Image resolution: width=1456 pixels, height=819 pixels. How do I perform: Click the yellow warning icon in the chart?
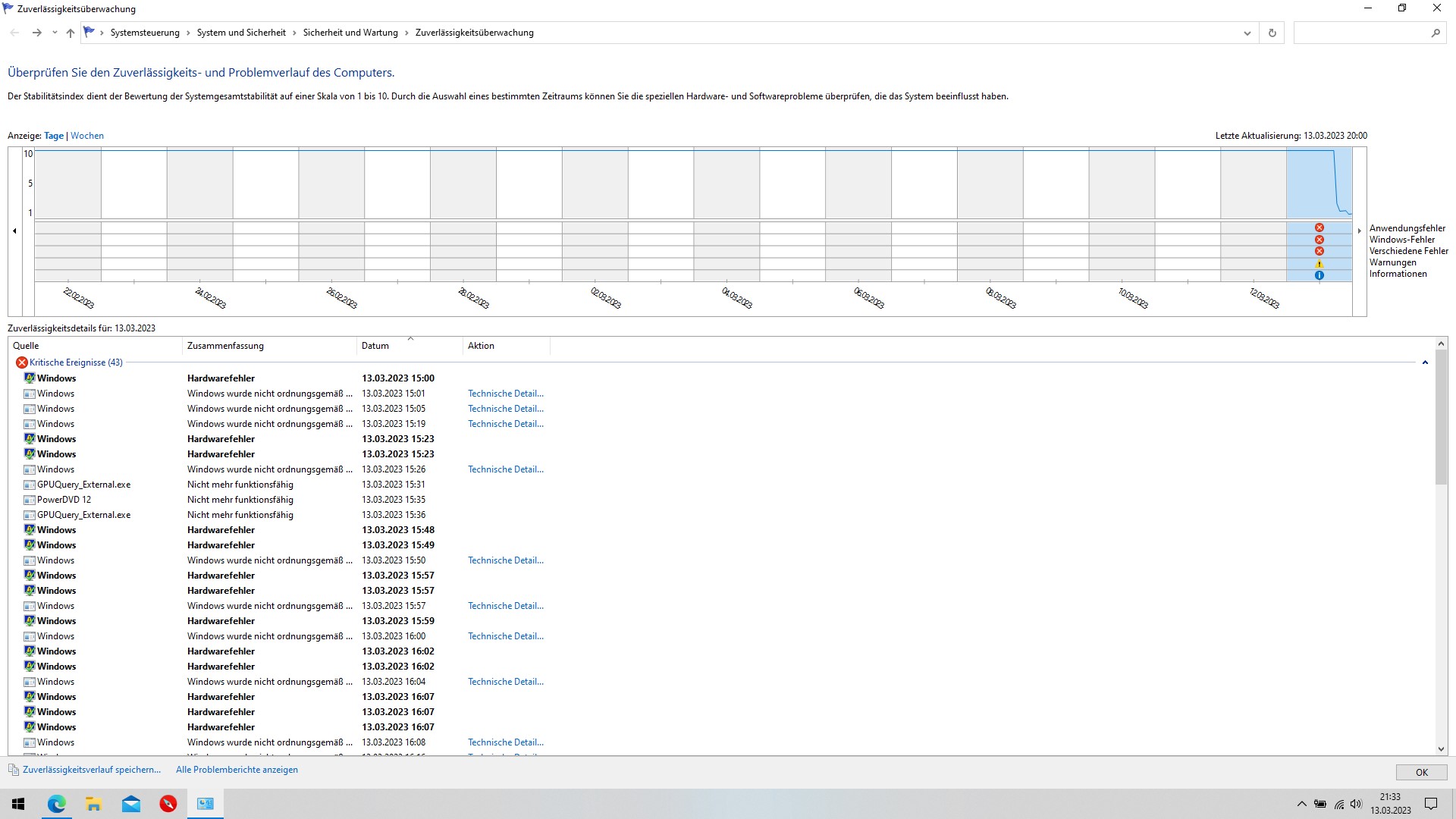[x=1319, y=264]
